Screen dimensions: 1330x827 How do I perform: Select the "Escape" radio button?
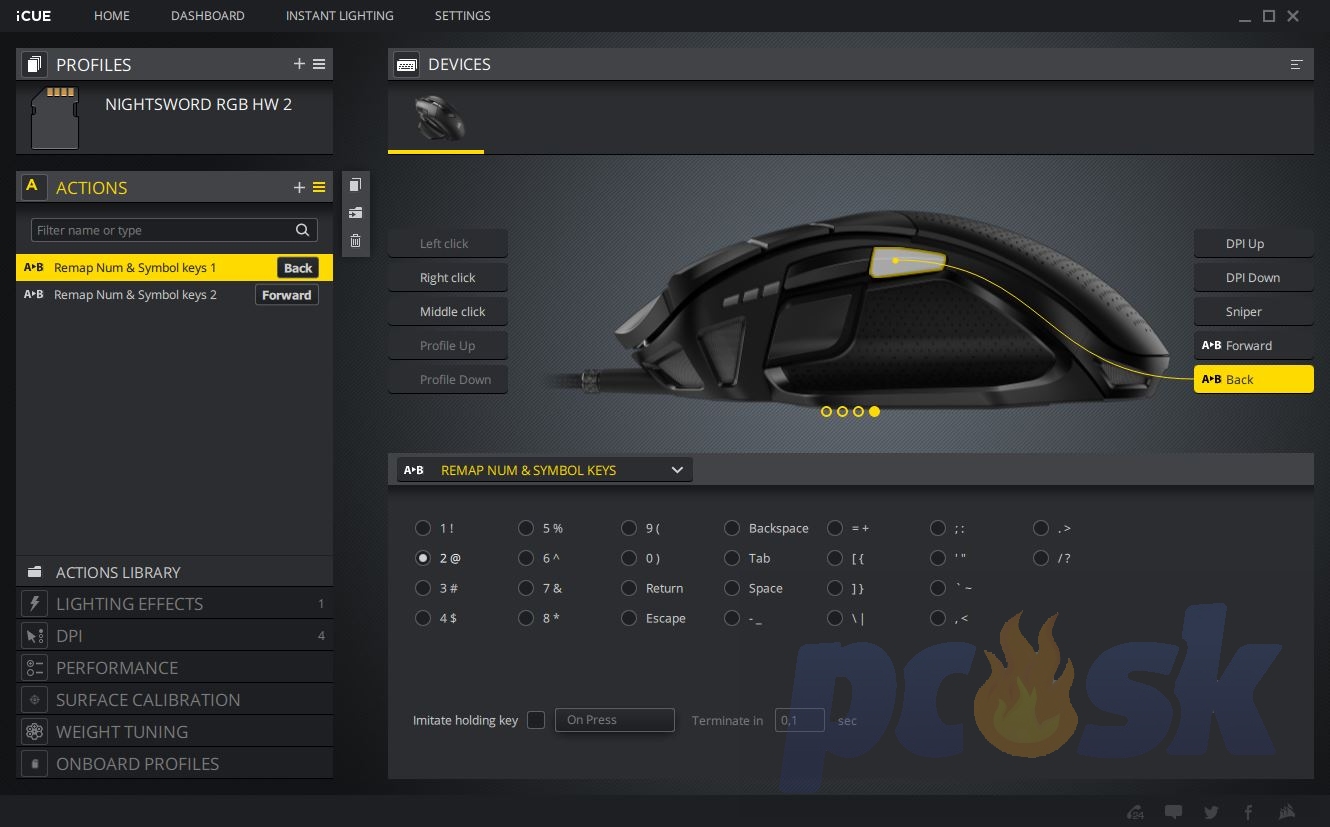629,618
